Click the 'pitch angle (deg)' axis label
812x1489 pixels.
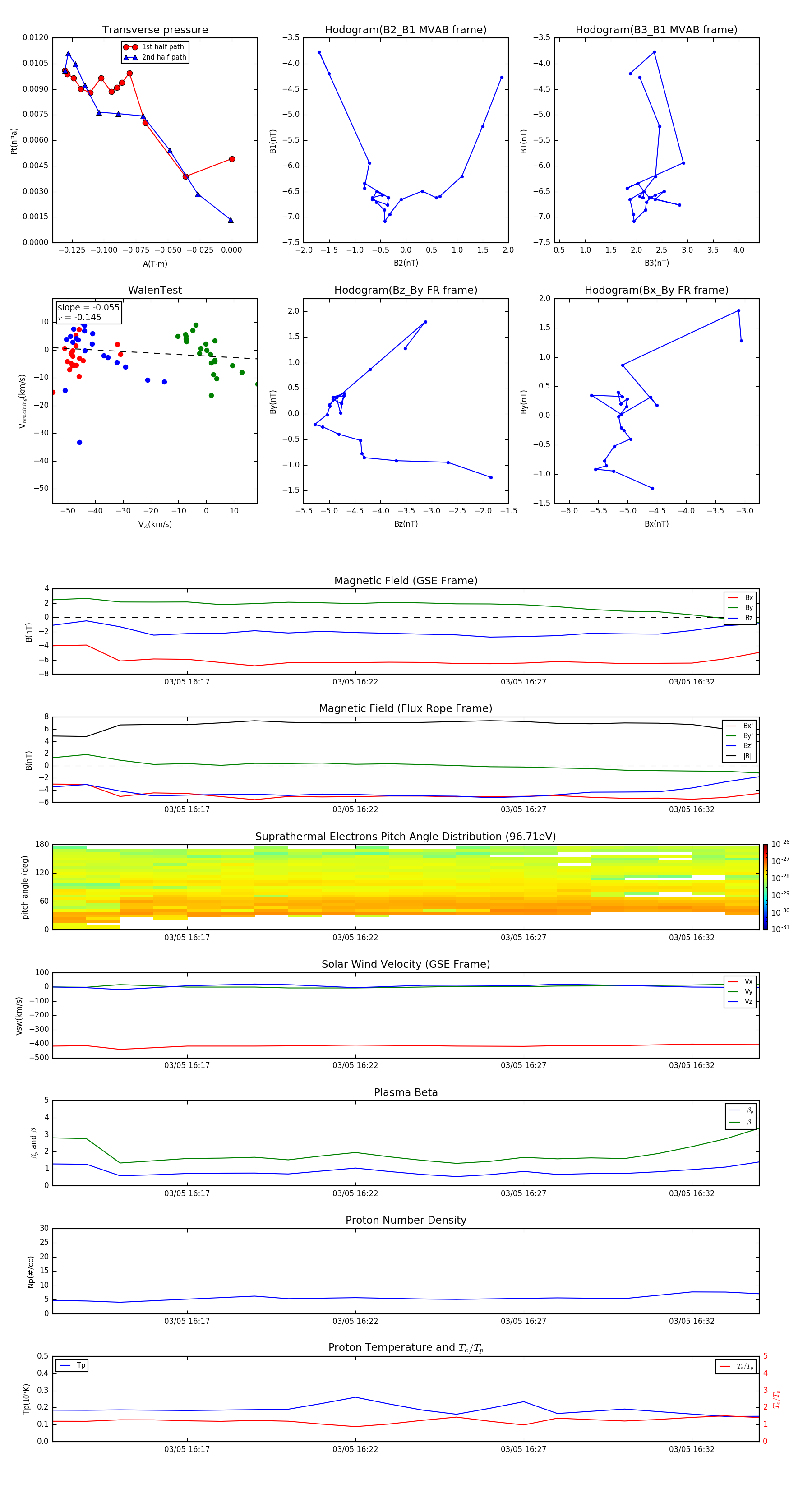click(x=25, y=887)
